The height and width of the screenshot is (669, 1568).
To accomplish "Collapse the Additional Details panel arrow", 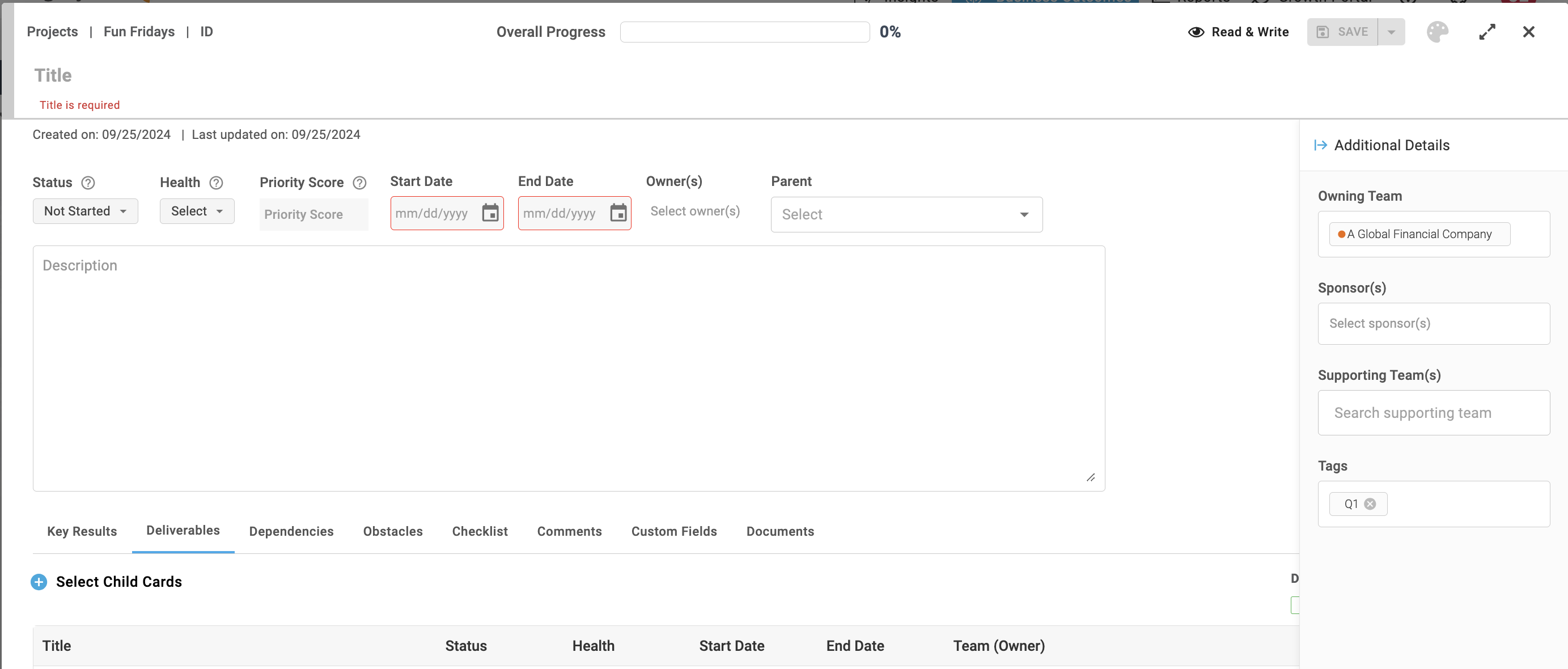I will [x=1320, y=145].
